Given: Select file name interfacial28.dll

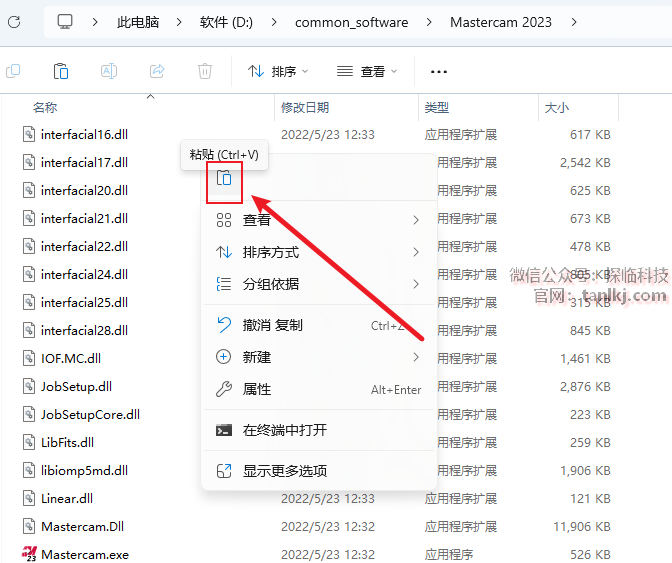Looking at the screenshot, I should pos(84,330).
